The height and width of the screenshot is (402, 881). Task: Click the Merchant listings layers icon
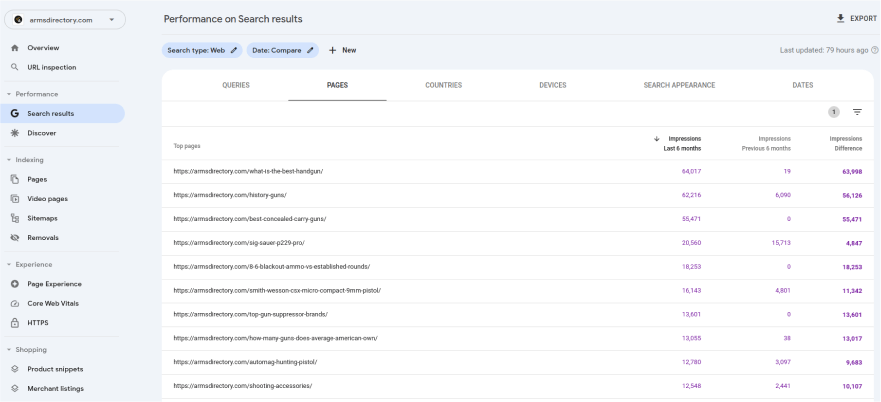click(x=15, y=389)
